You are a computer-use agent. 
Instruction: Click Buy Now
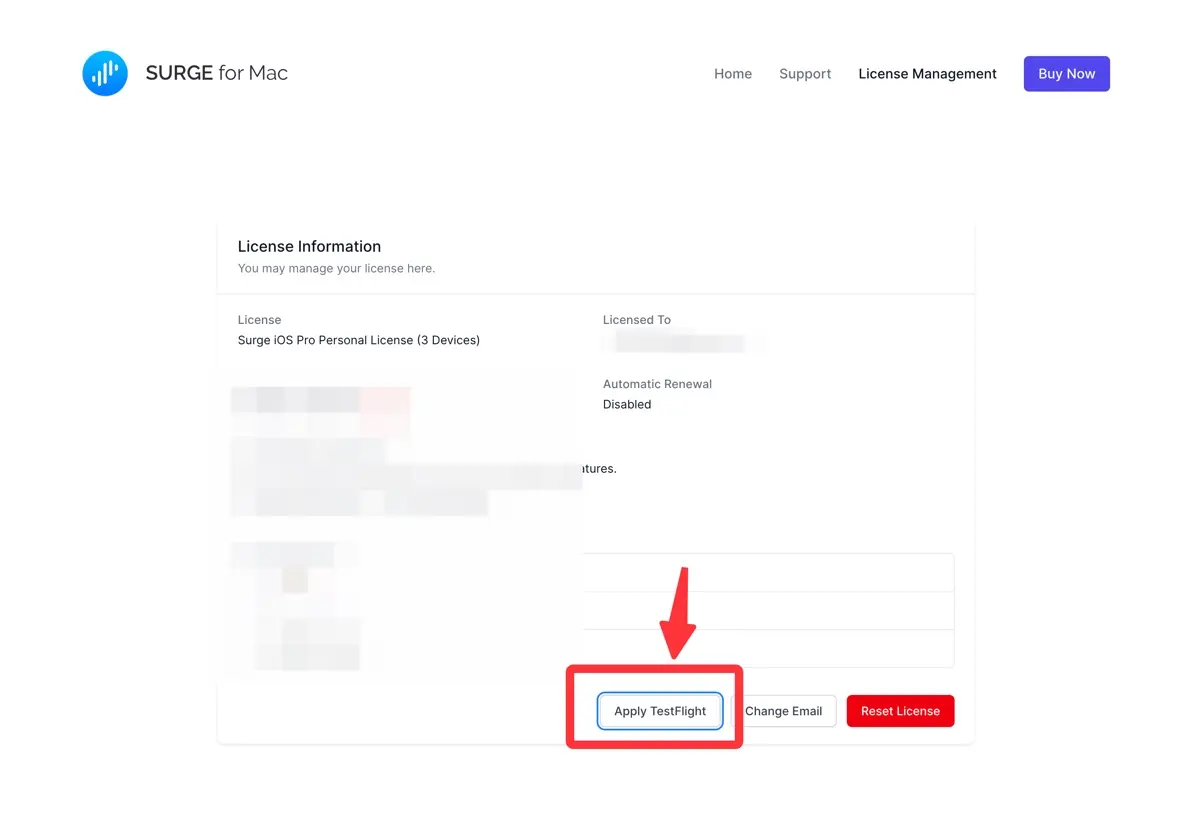tap(1066, 73)
